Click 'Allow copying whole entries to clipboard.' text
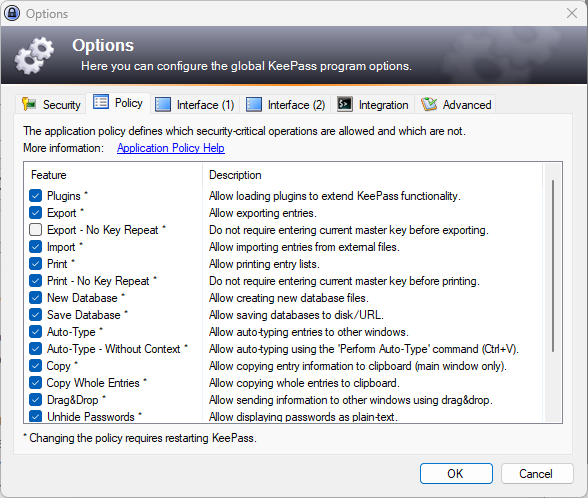 304,383
